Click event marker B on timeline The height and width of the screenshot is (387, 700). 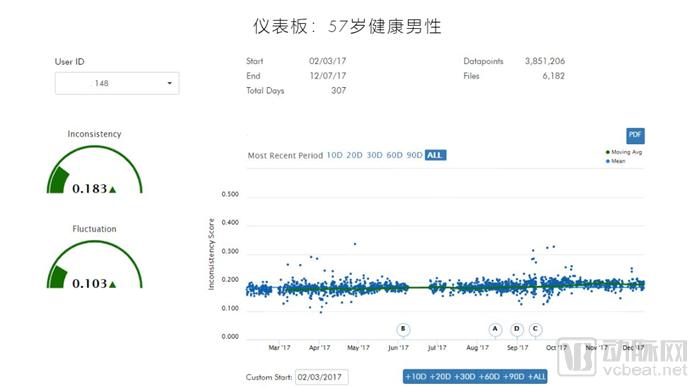[x=403, y=329]
